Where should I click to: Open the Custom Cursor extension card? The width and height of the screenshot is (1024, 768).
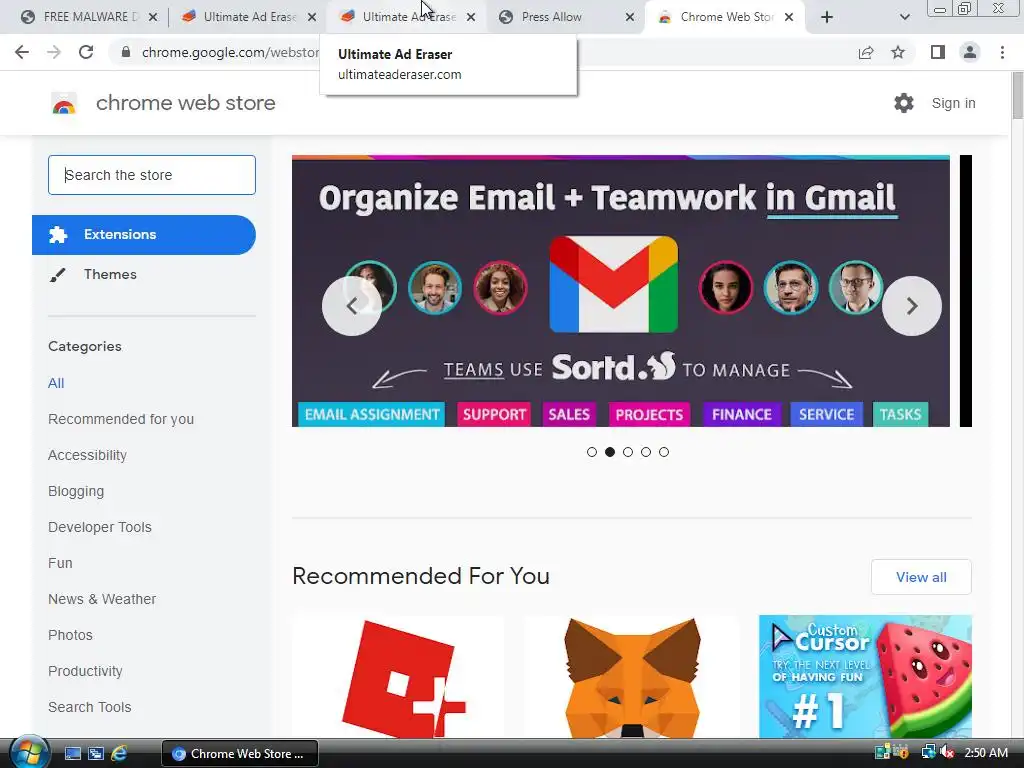(x=865, y=677)
